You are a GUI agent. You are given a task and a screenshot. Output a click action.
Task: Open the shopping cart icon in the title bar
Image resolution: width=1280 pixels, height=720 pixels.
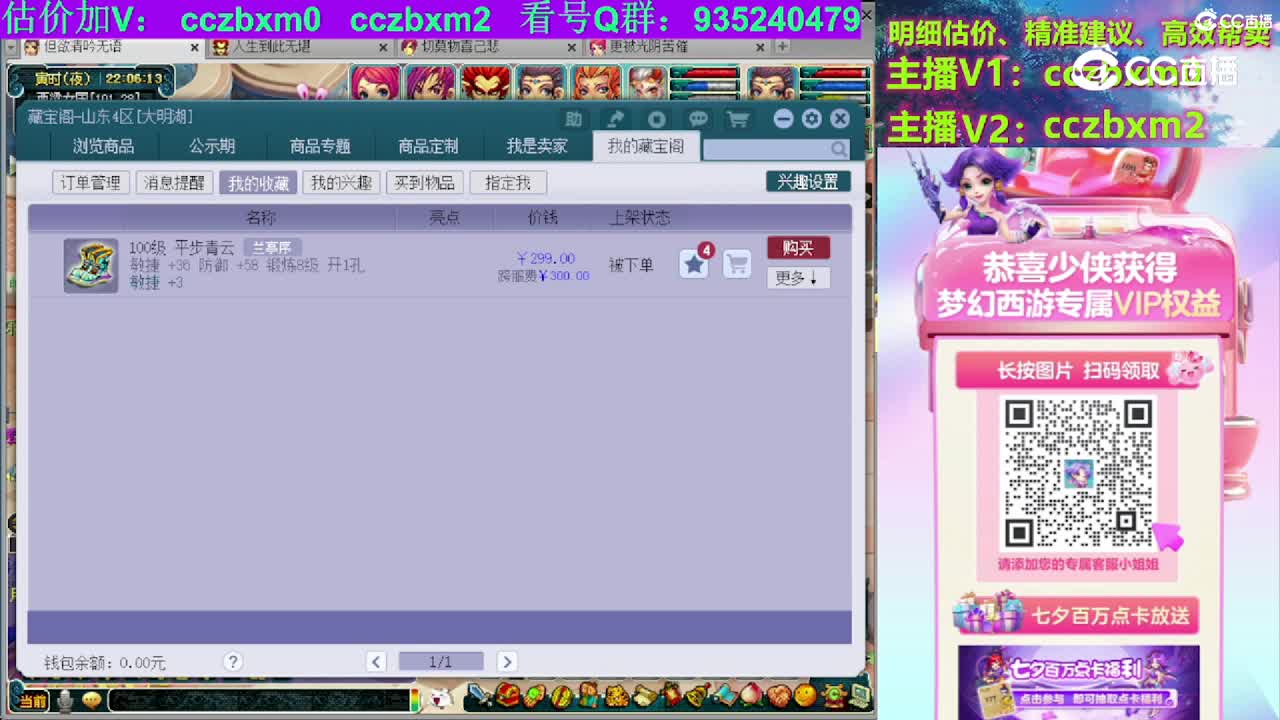pyautogui.click(x=738, y=119)
